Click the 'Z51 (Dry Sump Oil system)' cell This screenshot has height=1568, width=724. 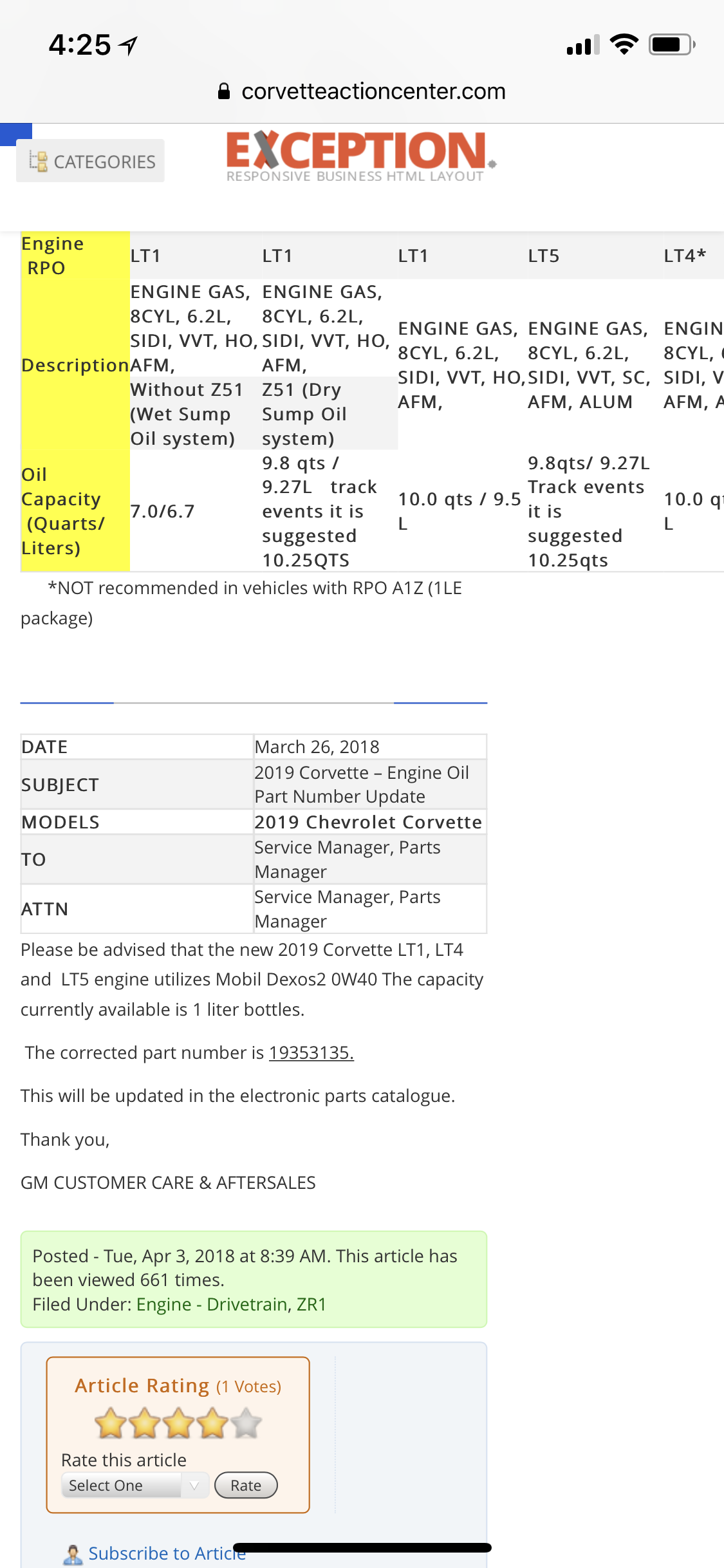[x=329, y=414]
